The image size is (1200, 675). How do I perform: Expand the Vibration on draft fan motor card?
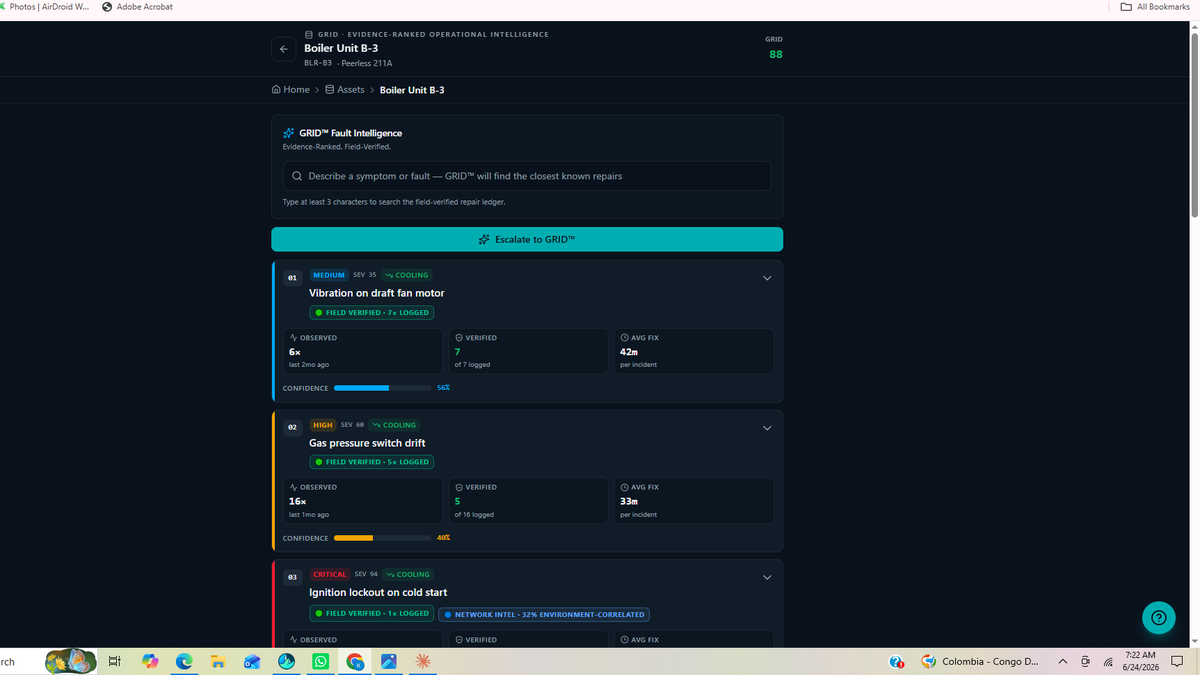tap(767, 278)
